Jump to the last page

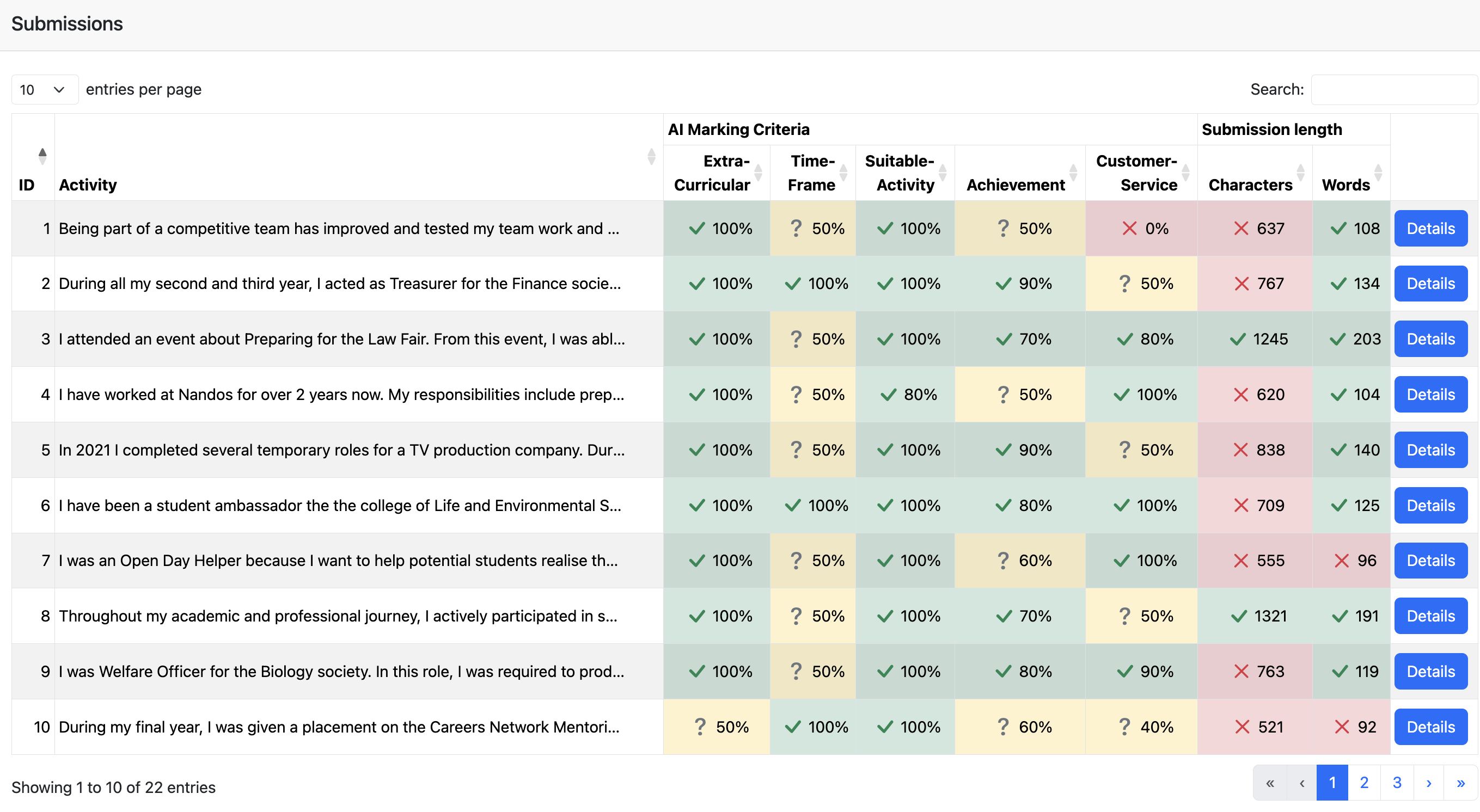tap(1460, 783)
